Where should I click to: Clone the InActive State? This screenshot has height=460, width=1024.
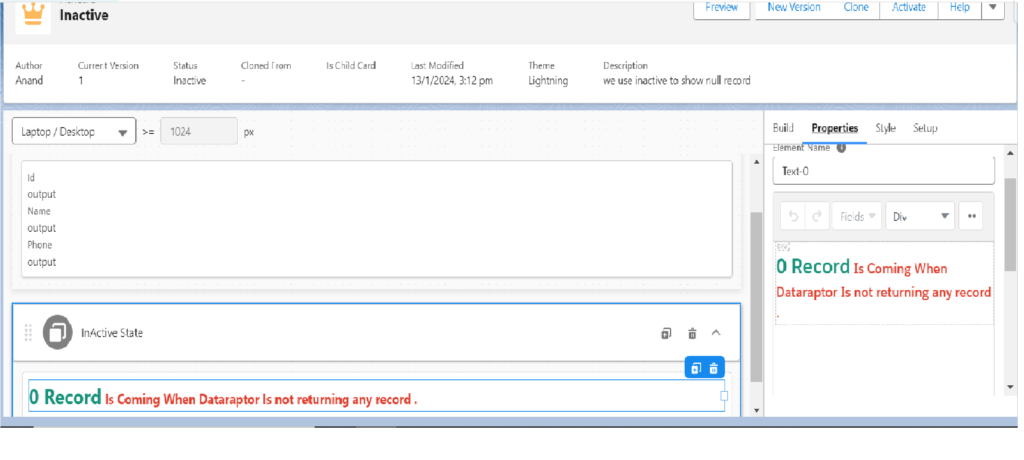click(665, 333)
